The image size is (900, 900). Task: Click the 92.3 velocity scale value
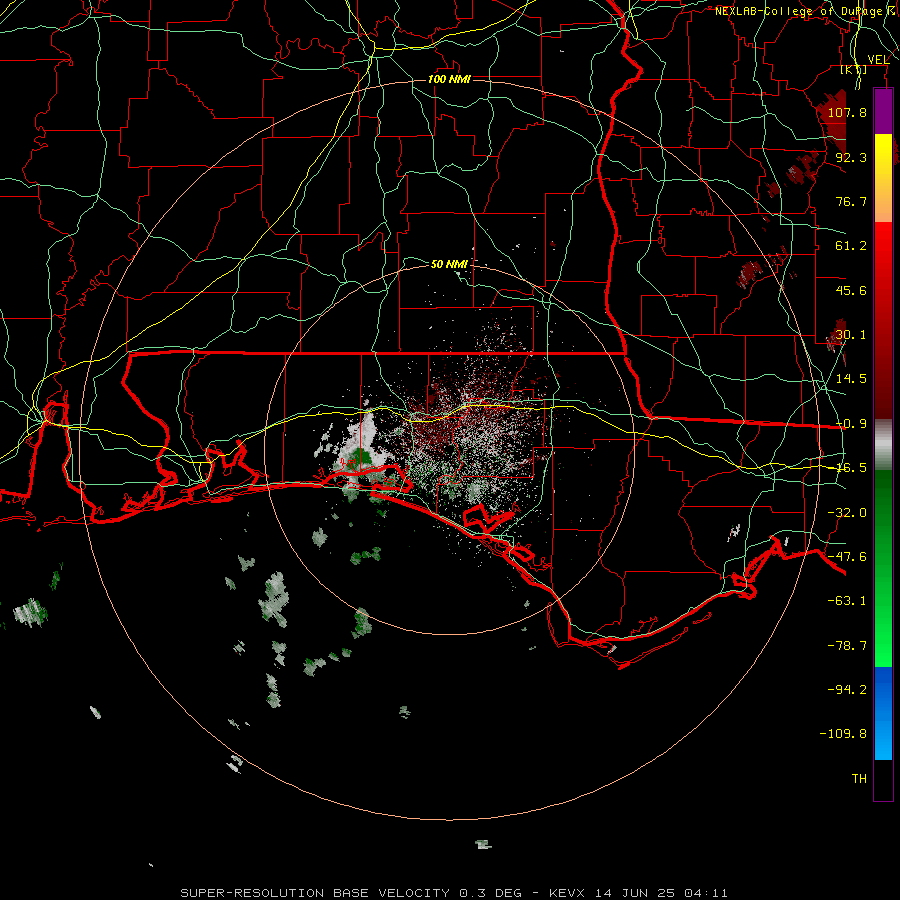tap(851, 157)
